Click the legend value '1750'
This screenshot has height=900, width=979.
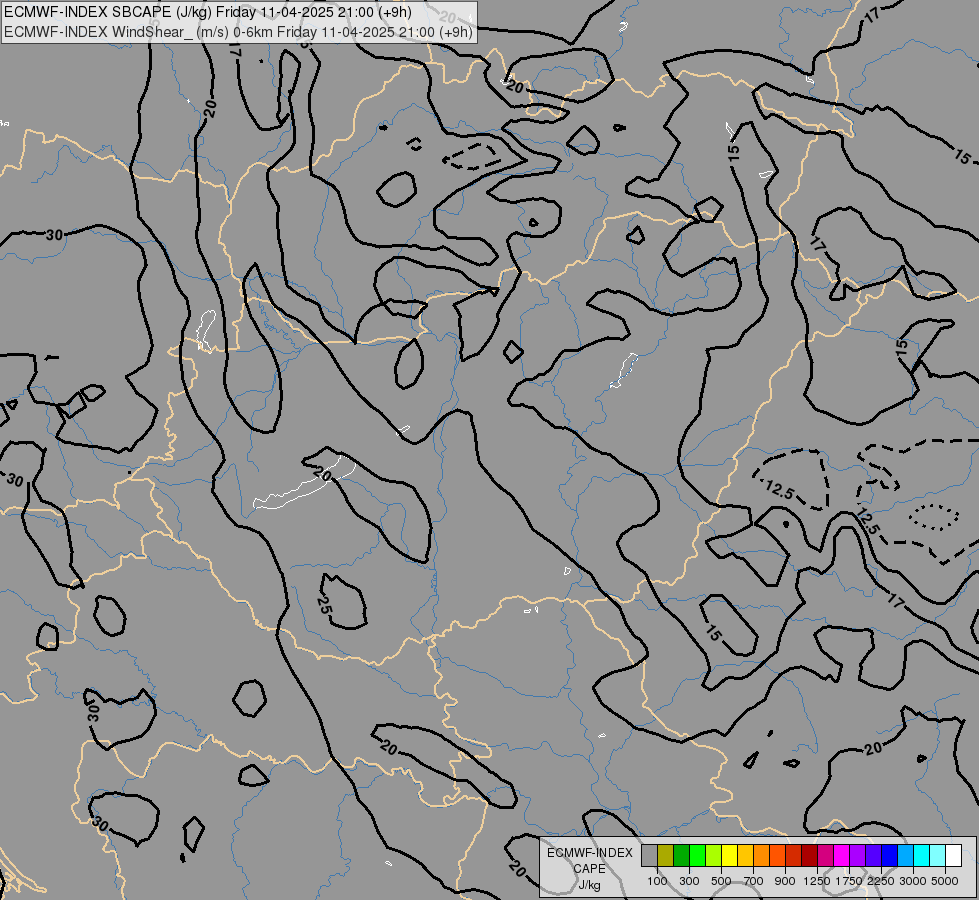click(x=849, y=881)
